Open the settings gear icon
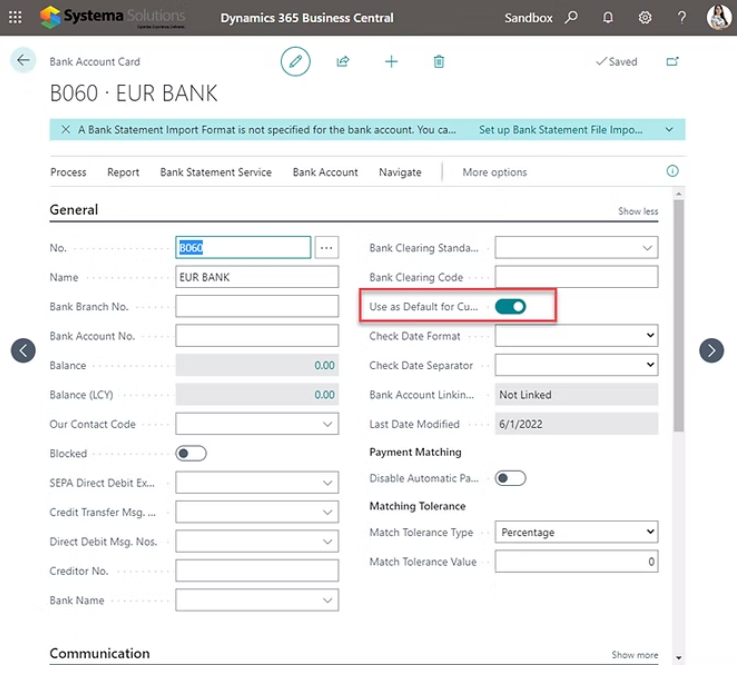Viewport: 737px width, 679px height. click(x=645, y=18)
